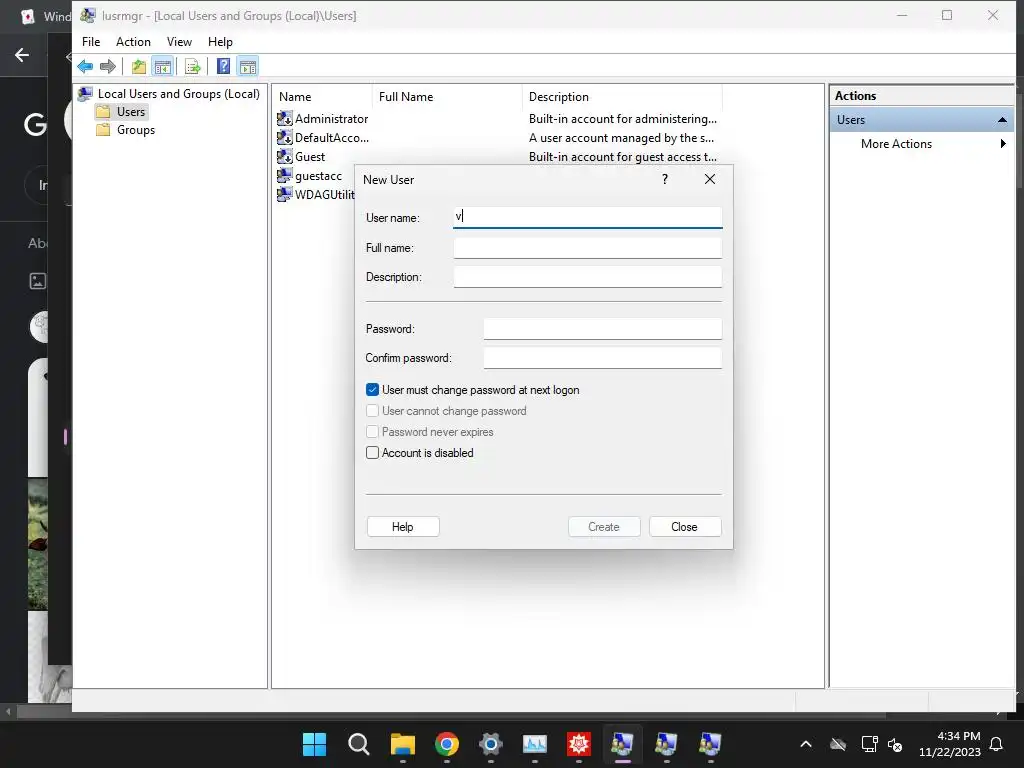The height and width of the screenshot is (768, 1024).
Task: Select Local Users and Groups (Local) root node
Action: coord(178,93)
